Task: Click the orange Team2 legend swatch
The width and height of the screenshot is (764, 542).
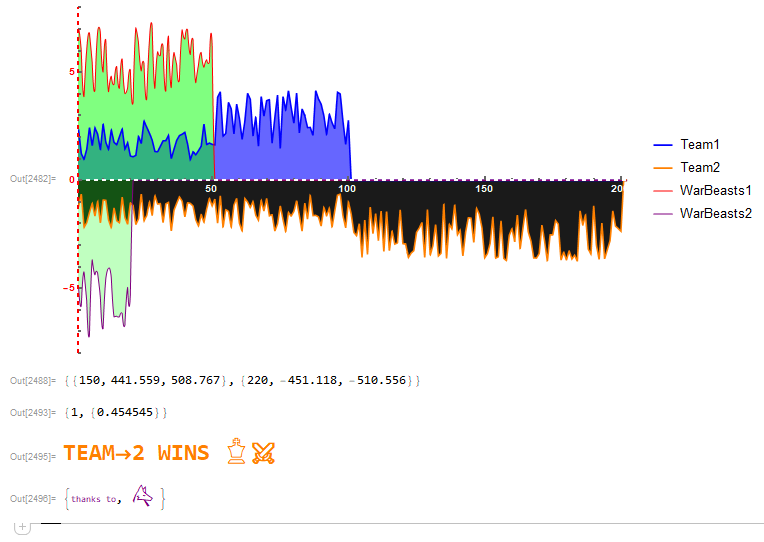Action: pos(663,168)
